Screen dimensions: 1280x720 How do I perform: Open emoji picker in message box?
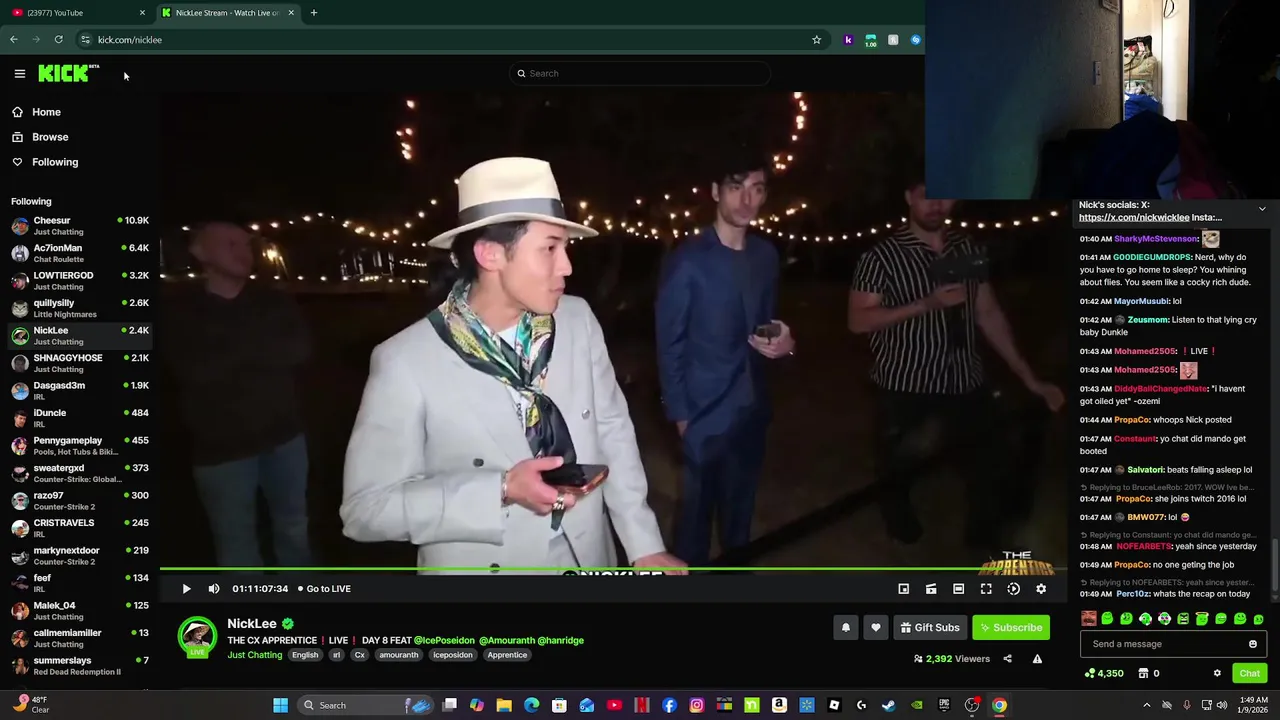click(1252, 644)
